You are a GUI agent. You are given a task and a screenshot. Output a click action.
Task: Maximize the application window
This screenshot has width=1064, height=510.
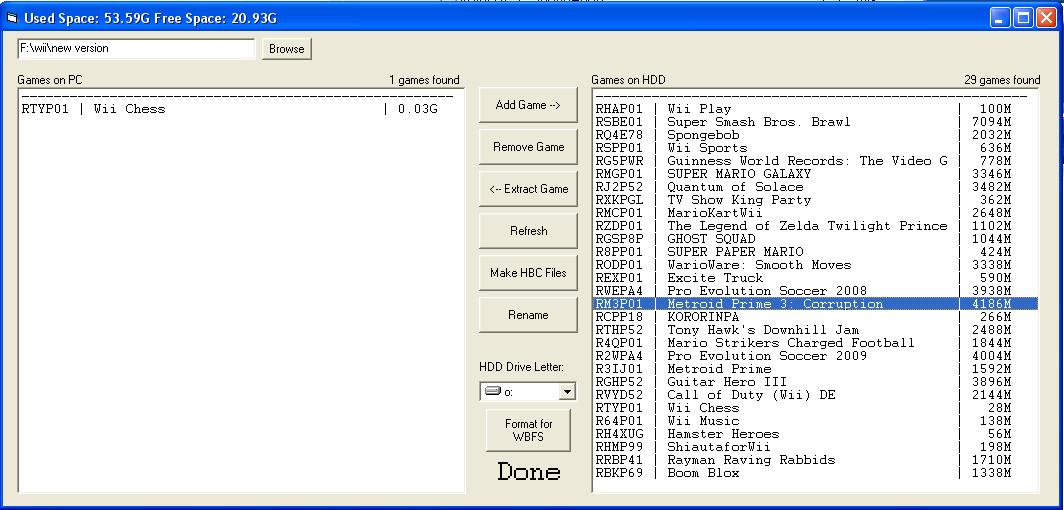tap(1023, 18)
